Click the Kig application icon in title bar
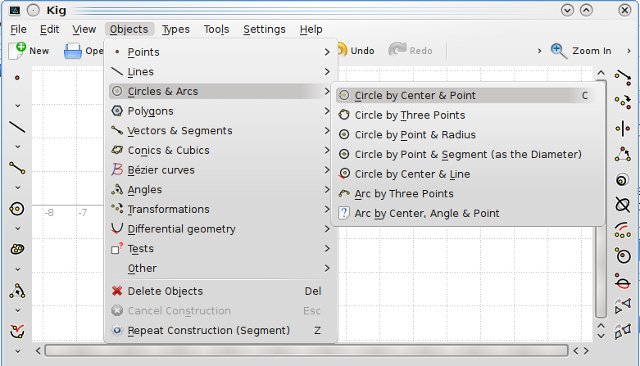The width and height of the screenshot is (640, 366). [15, 10]
